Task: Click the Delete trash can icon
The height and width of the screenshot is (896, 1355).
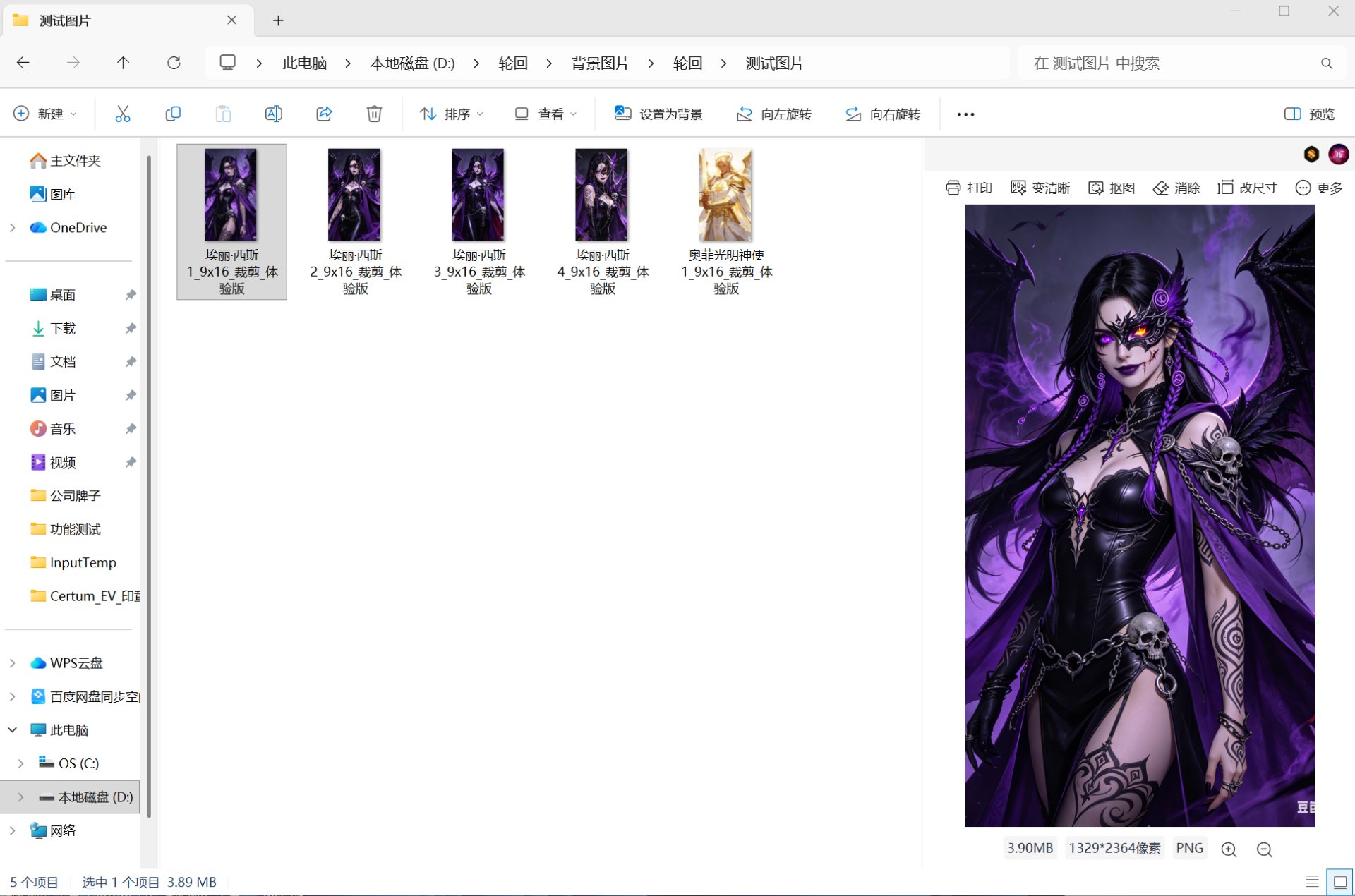Action: point(374,114)
